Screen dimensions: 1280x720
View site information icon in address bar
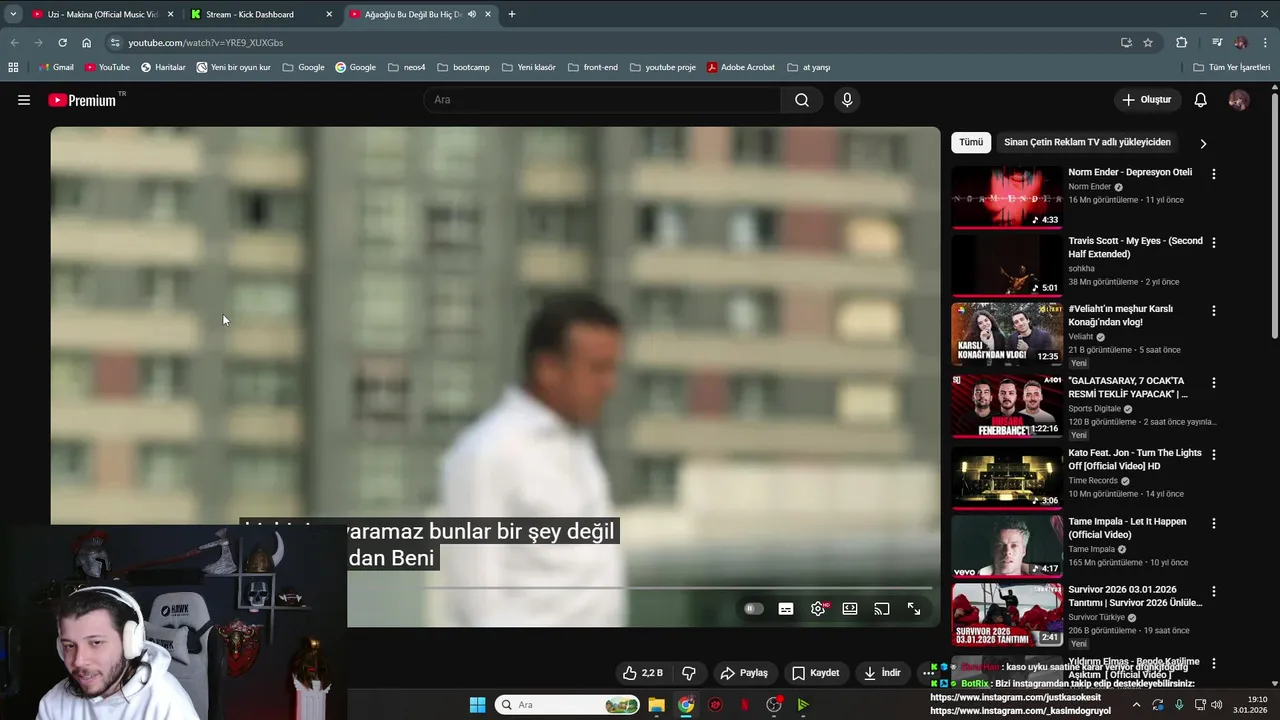coord(115,43)
